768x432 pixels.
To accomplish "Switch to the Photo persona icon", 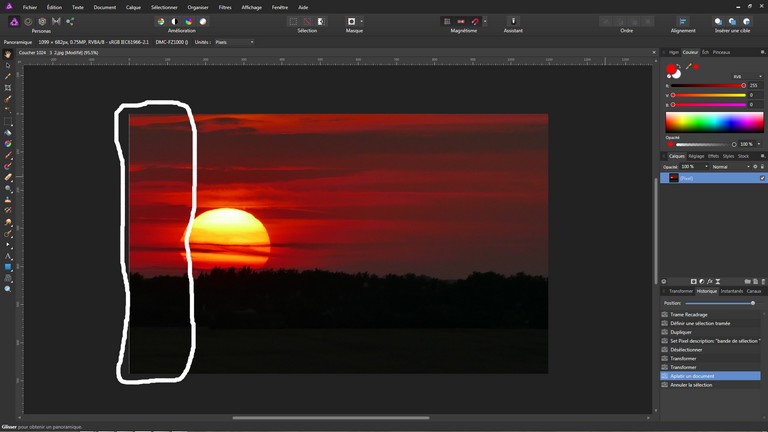I will pos(14,22).
